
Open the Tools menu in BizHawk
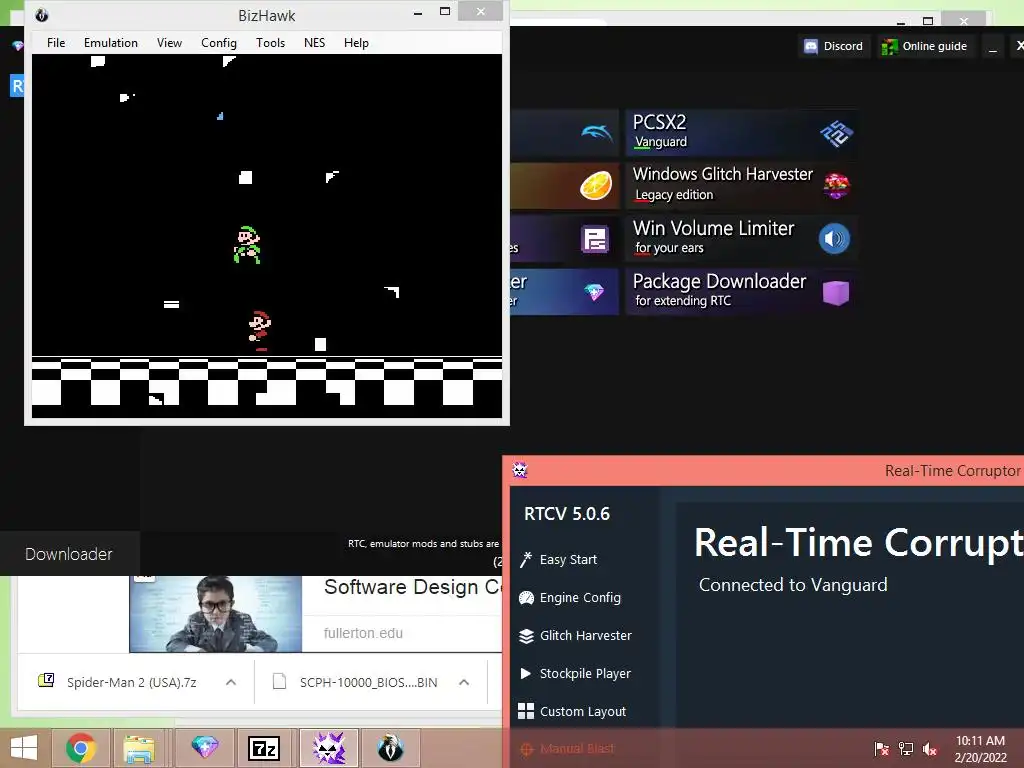[x=270, y=42]
